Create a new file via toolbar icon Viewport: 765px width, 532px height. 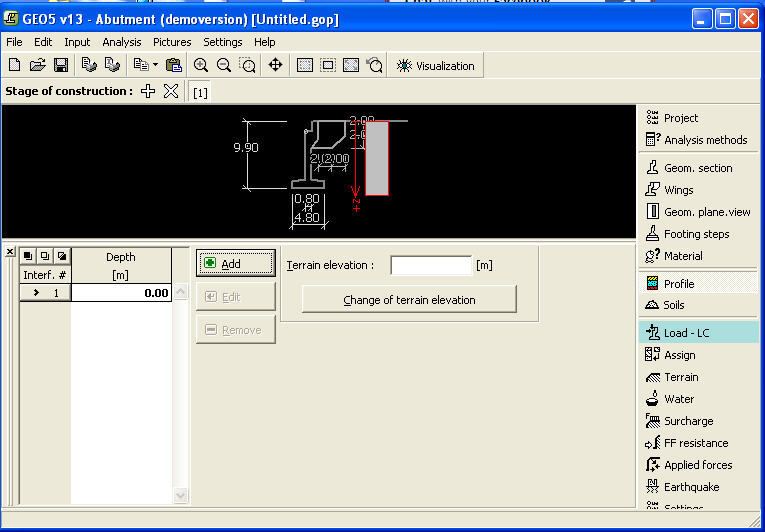pyautogui.click(x=15, y=65)
